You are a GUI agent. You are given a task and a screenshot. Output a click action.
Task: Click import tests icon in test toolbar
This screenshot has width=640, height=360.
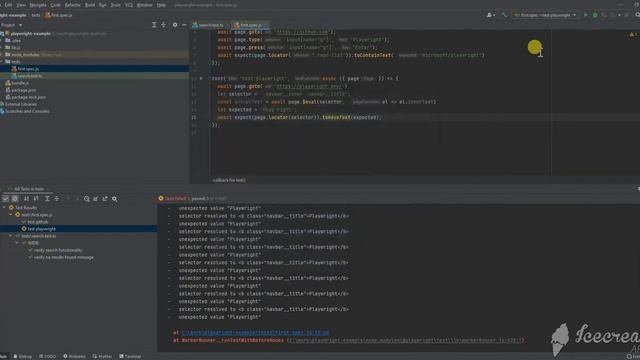tap(96, 199)
